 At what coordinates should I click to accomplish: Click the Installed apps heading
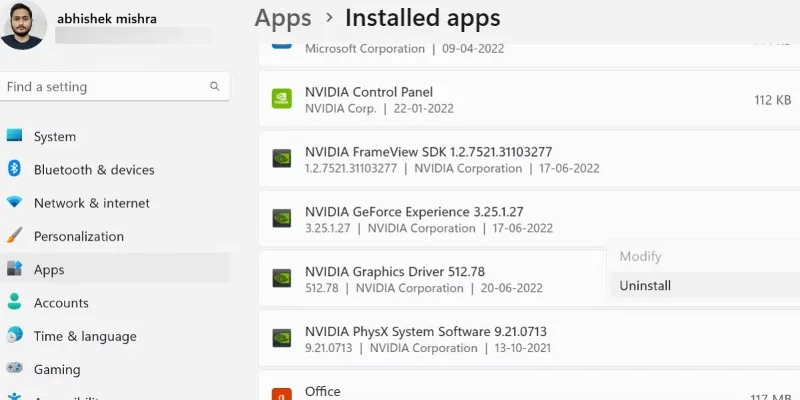[x=422, y=18]
